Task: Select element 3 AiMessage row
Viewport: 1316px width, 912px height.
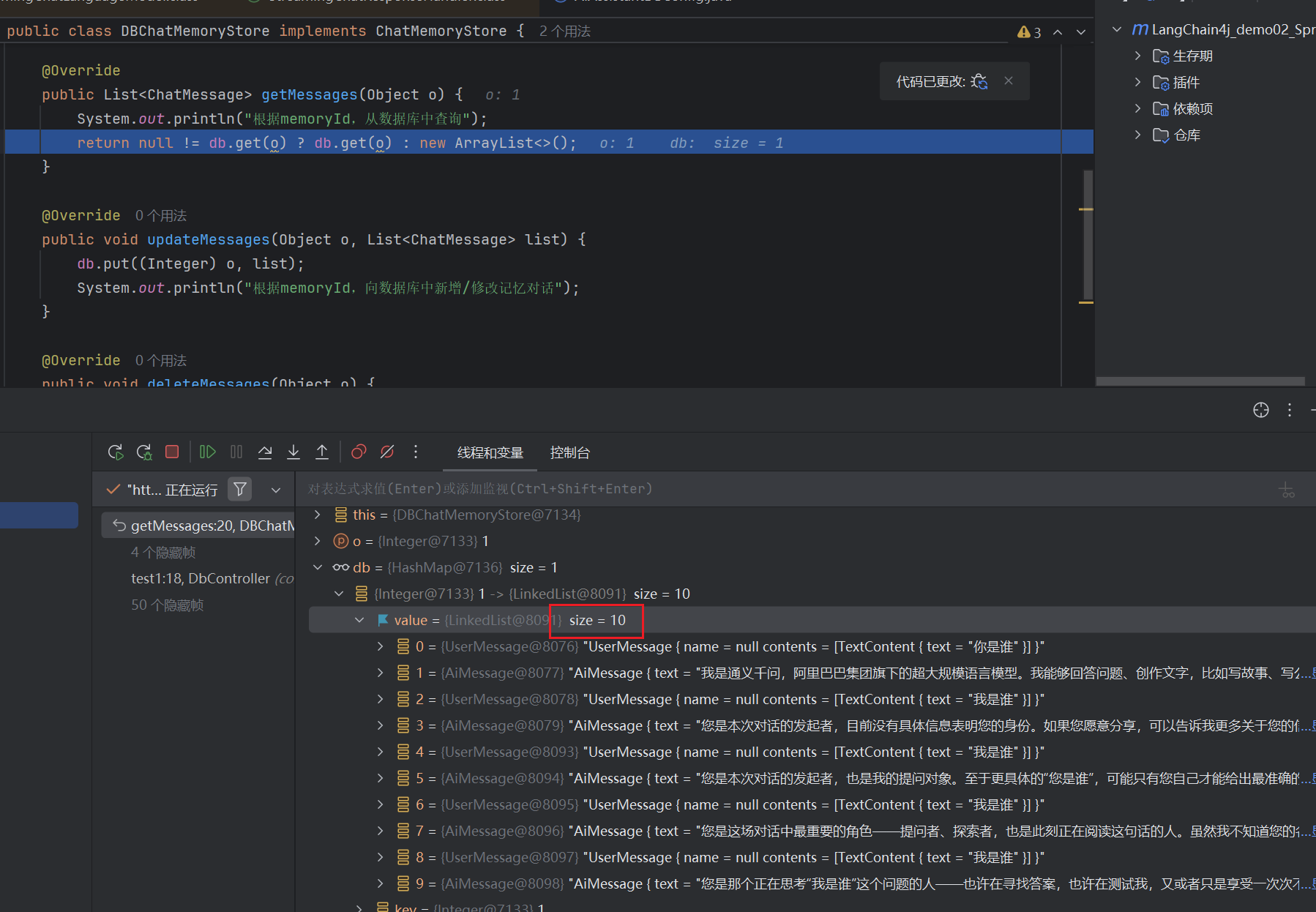Action: [x=812, y=725]
